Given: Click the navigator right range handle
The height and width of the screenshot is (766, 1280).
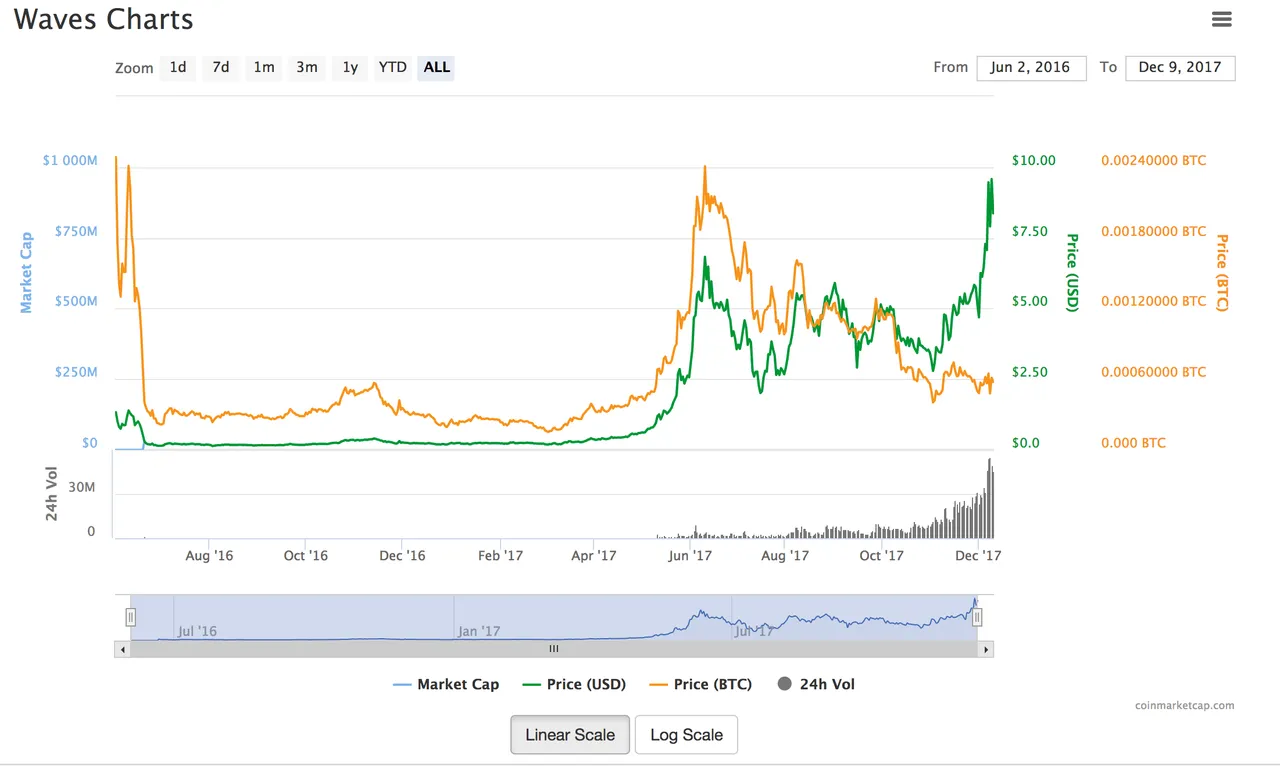Looking at the screenshot, I should pos(977,617).
